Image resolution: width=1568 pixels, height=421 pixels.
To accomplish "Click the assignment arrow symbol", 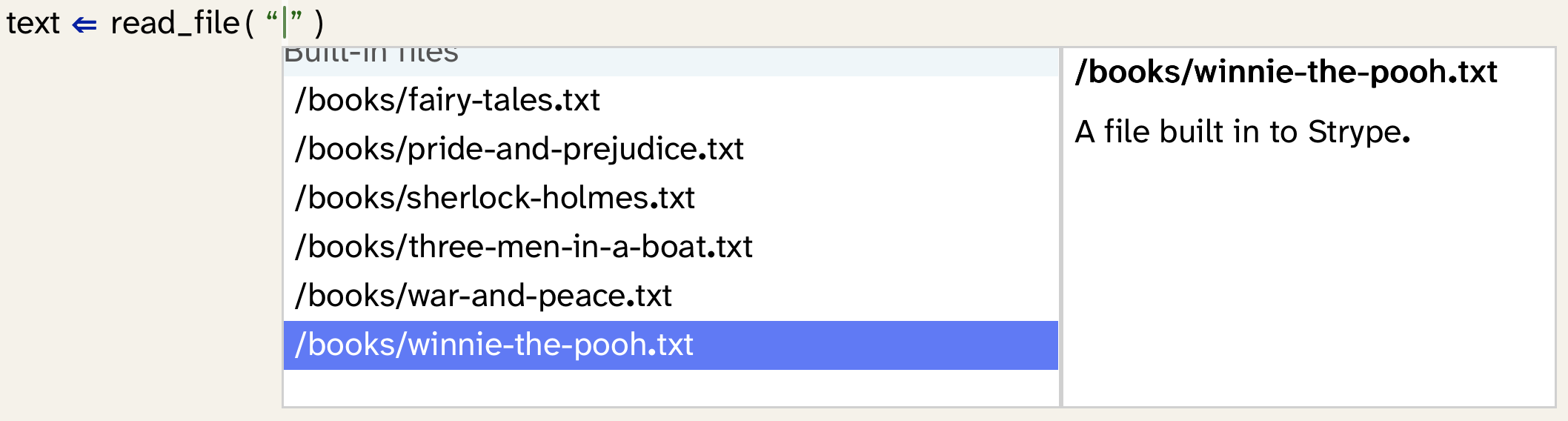I will (x=84, y=25).
